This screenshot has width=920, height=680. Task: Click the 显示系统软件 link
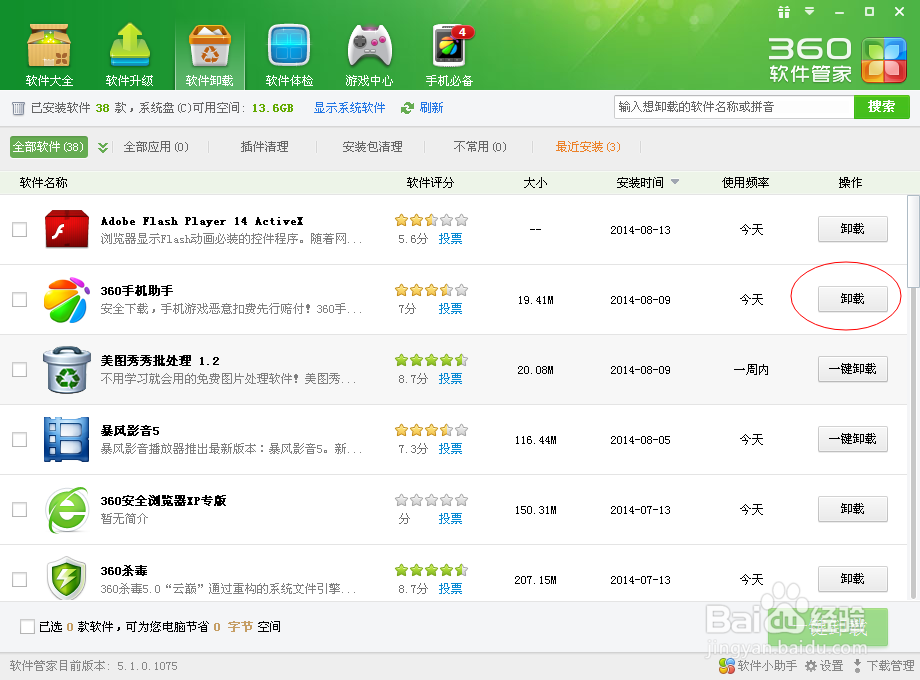point(349,108)
